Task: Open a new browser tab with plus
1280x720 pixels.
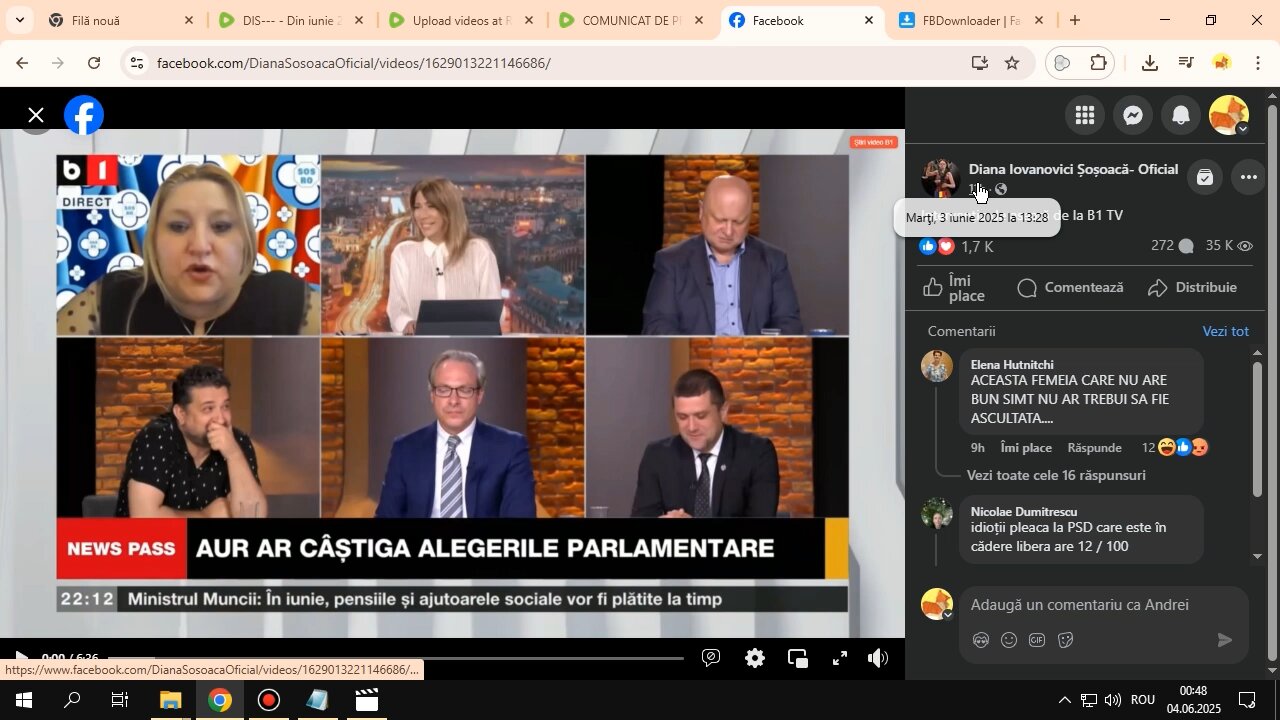Action: 1075,20
